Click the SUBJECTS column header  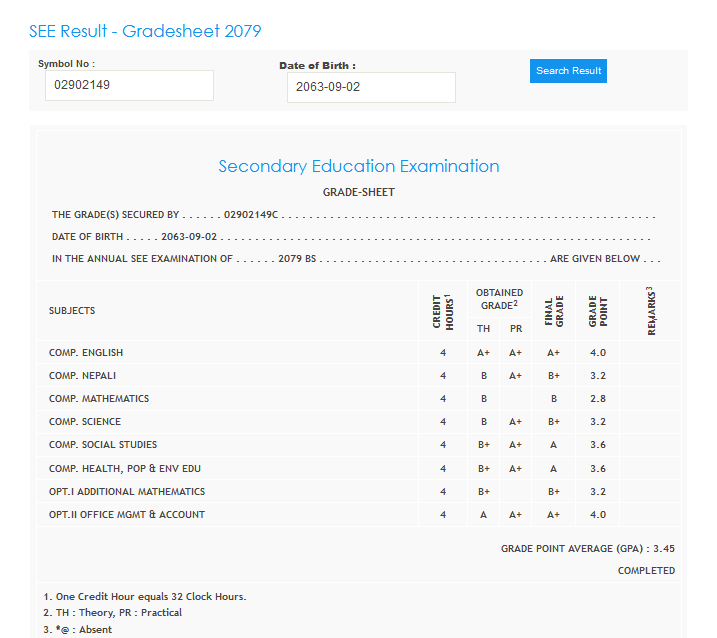72,311
